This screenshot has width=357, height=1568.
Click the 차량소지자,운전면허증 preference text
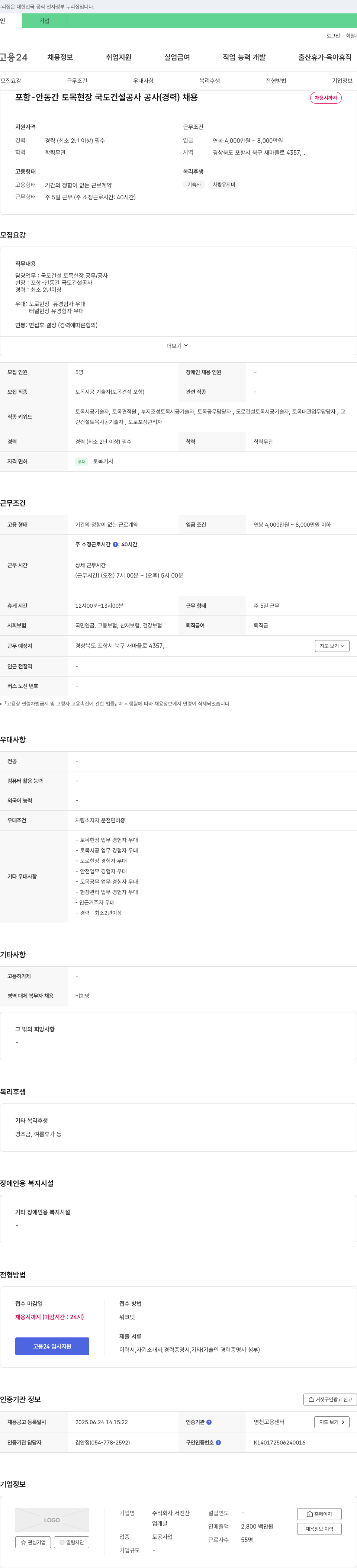[x=100, y=820]
